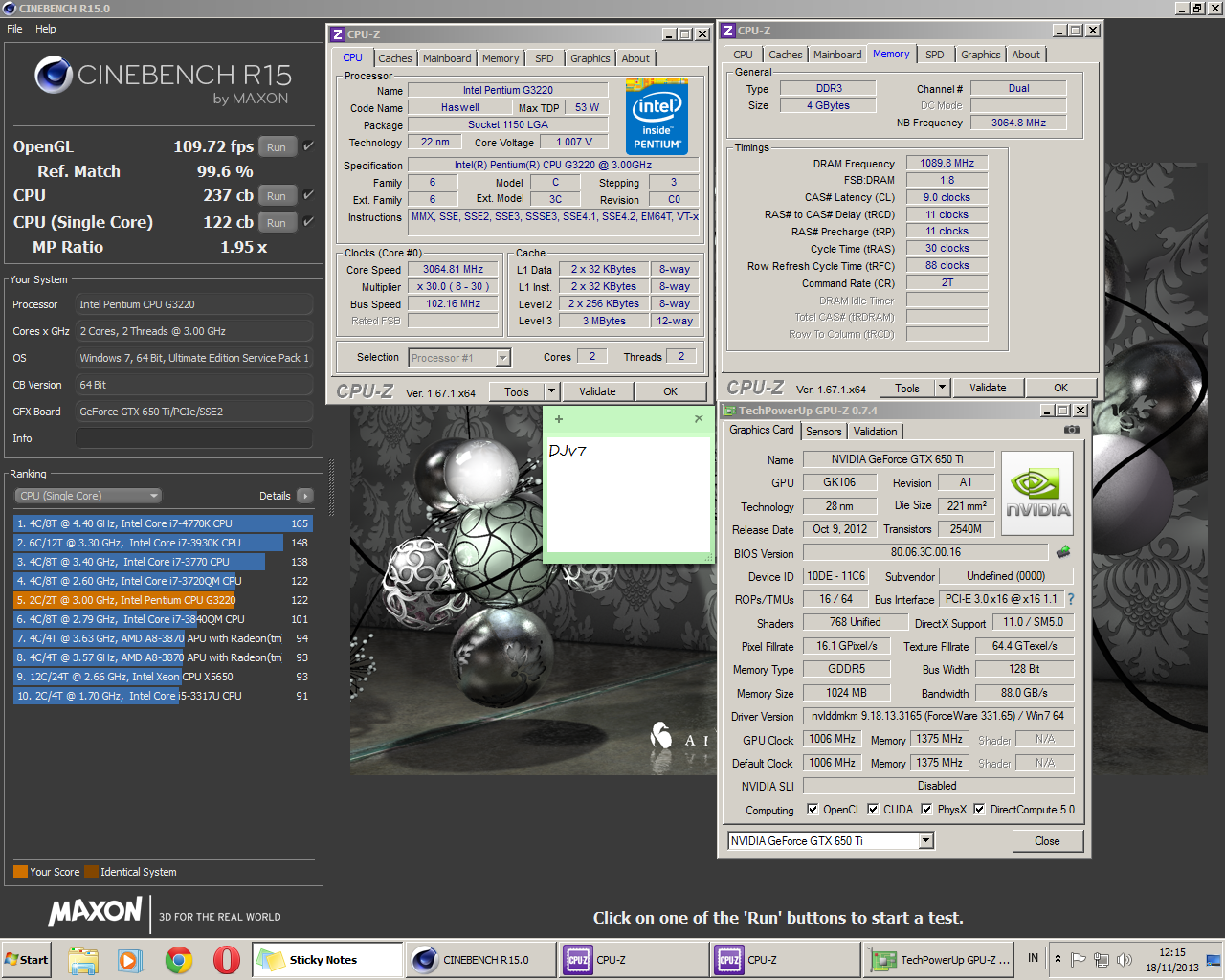
Task: Click the volume speaker tray icon
Action: [1125, 959]
